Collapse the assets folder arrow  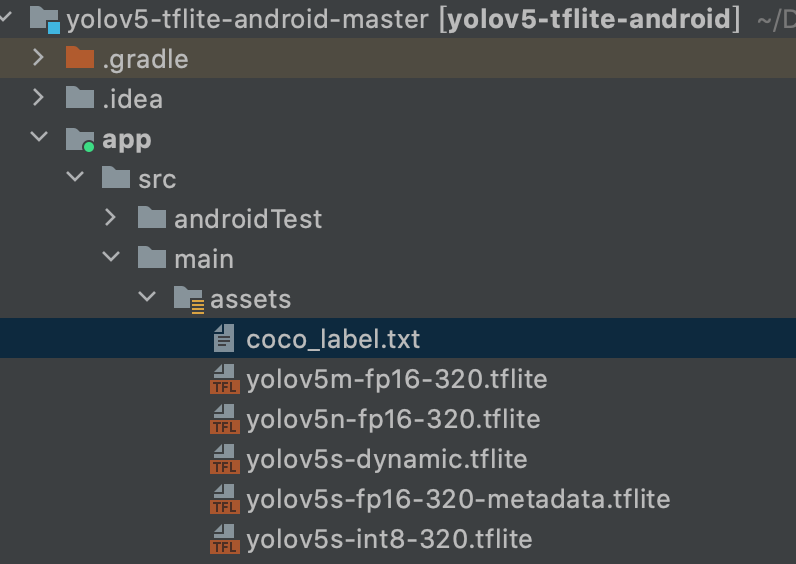coord(147,298)
